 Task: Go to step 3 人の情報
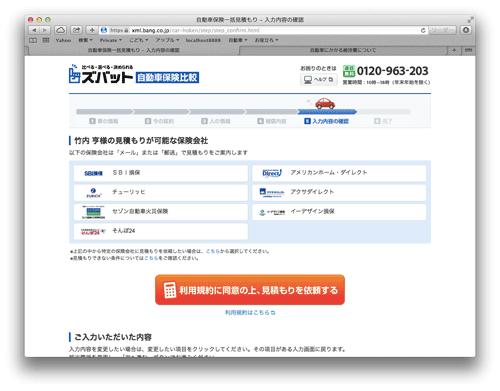coord(216,121)
